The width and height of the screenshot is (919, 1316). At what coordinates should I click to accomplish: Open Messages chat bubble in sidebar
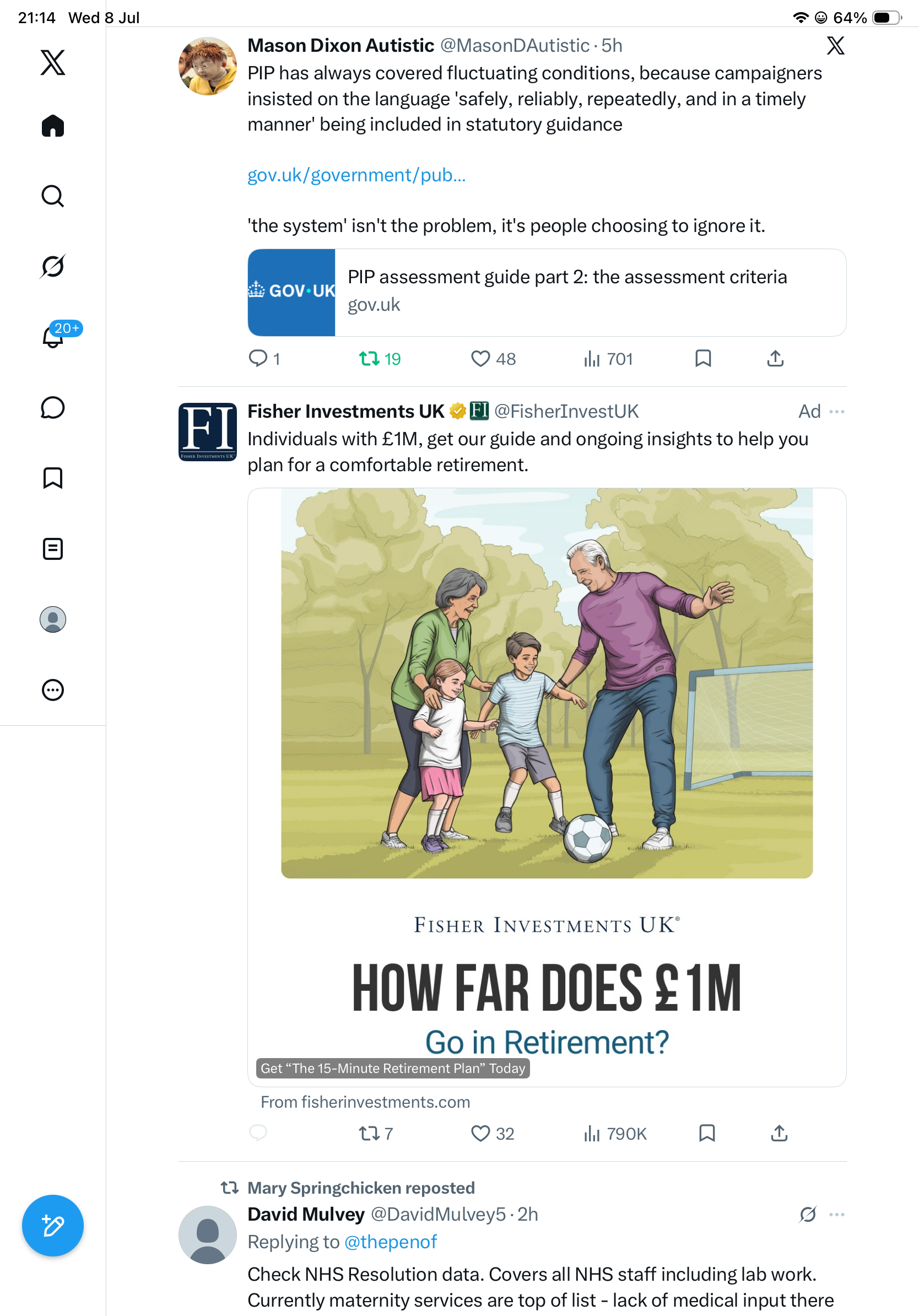click(x=53, y=408)
